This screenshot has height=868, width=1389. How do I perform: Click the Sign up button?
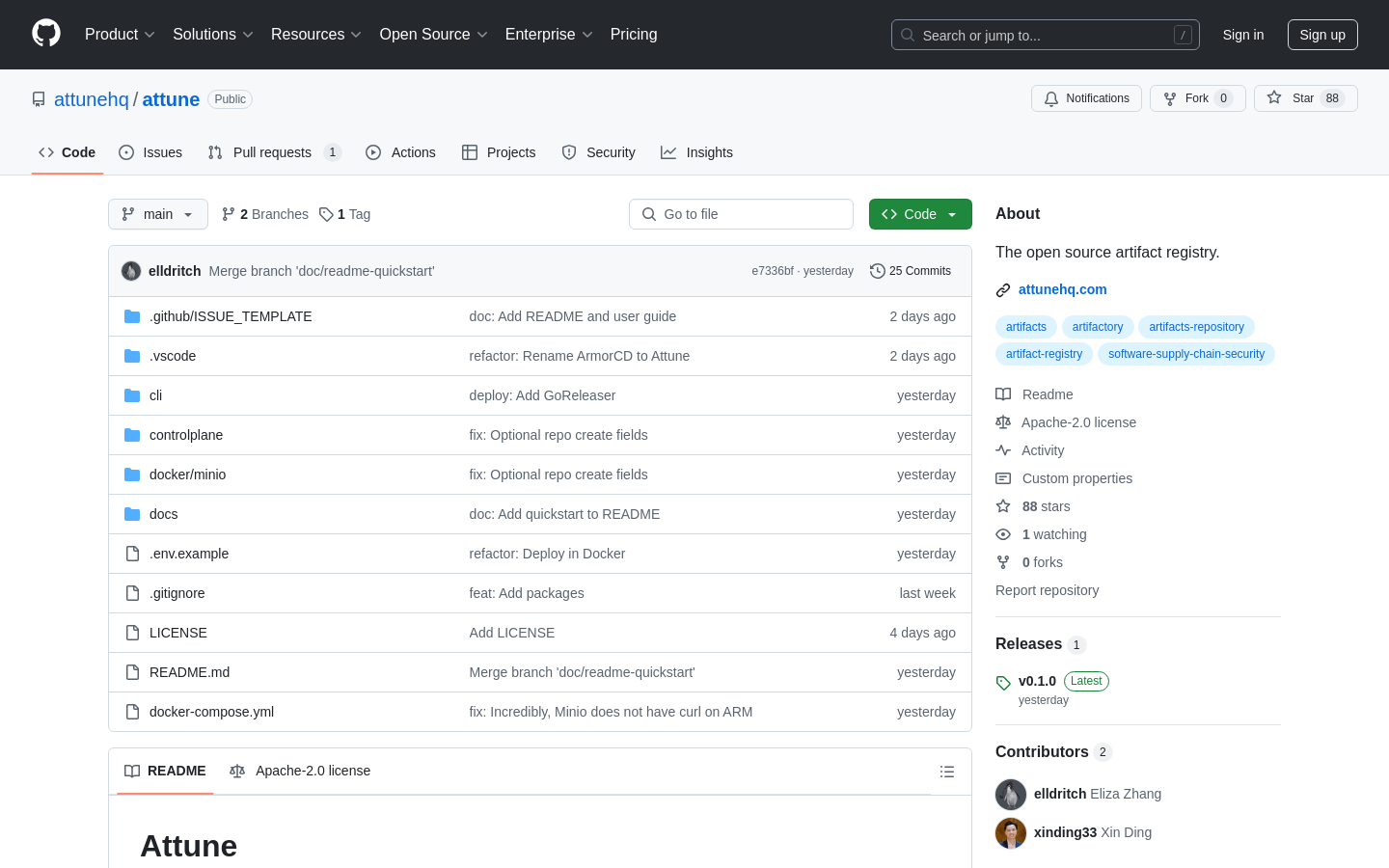pos(1322,35)
